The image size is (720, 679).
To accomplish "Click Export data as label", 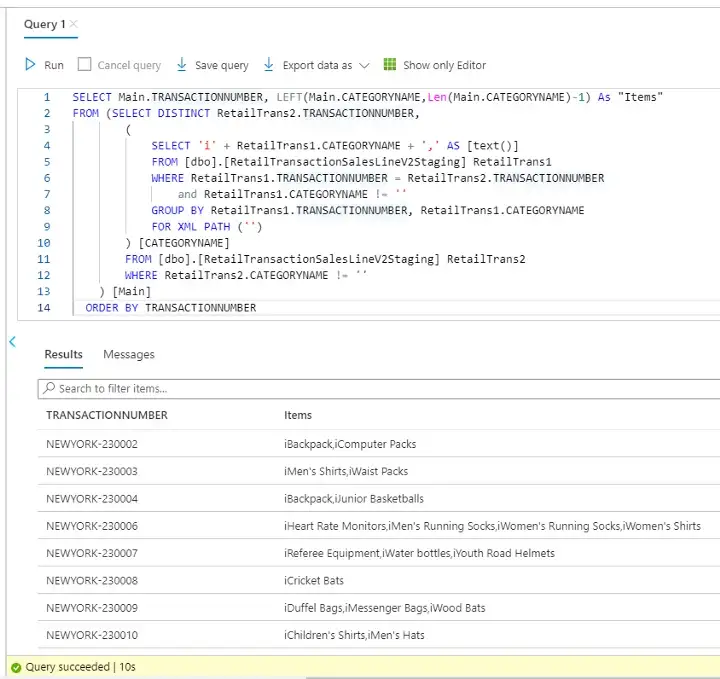I will pos(317,66).
